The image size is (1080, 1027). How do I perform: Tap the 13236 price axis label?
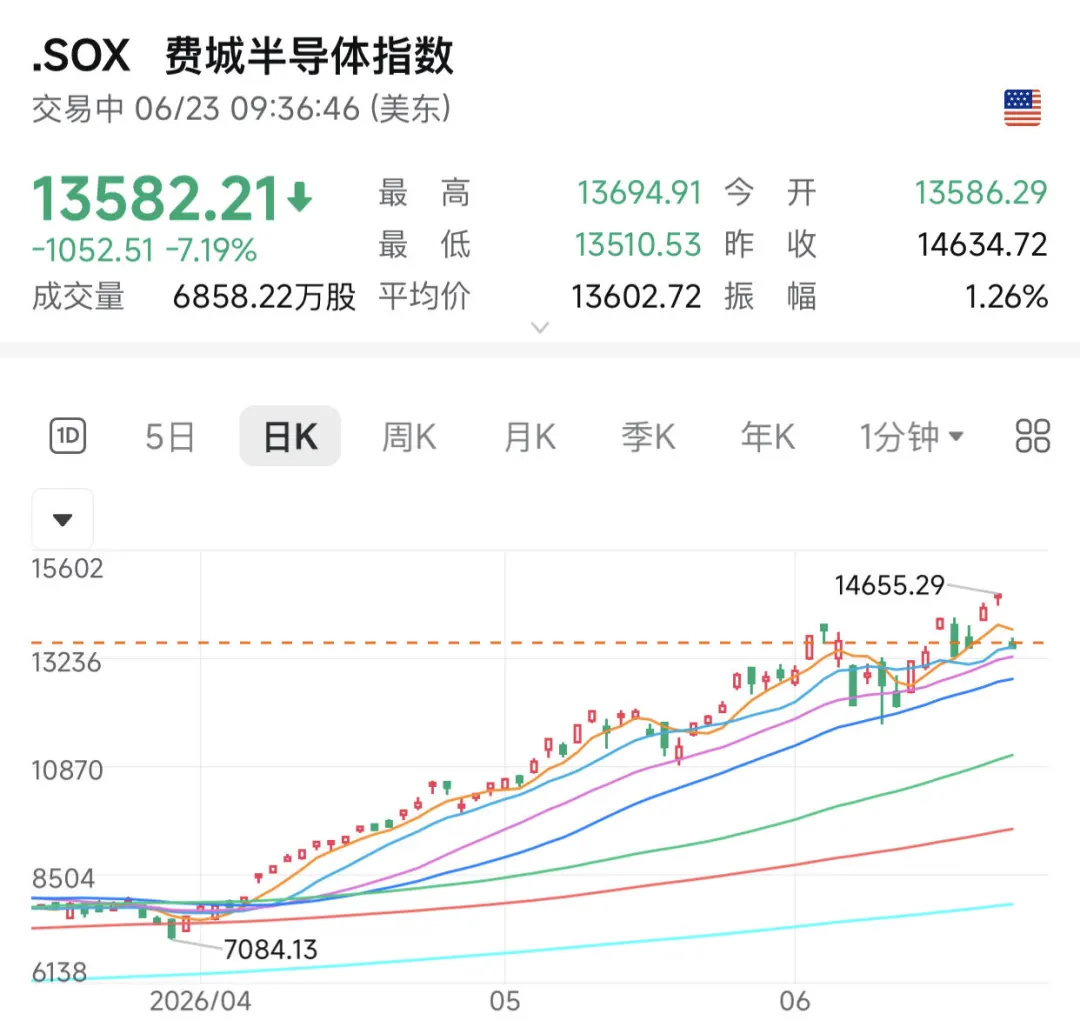click(66, 663)
